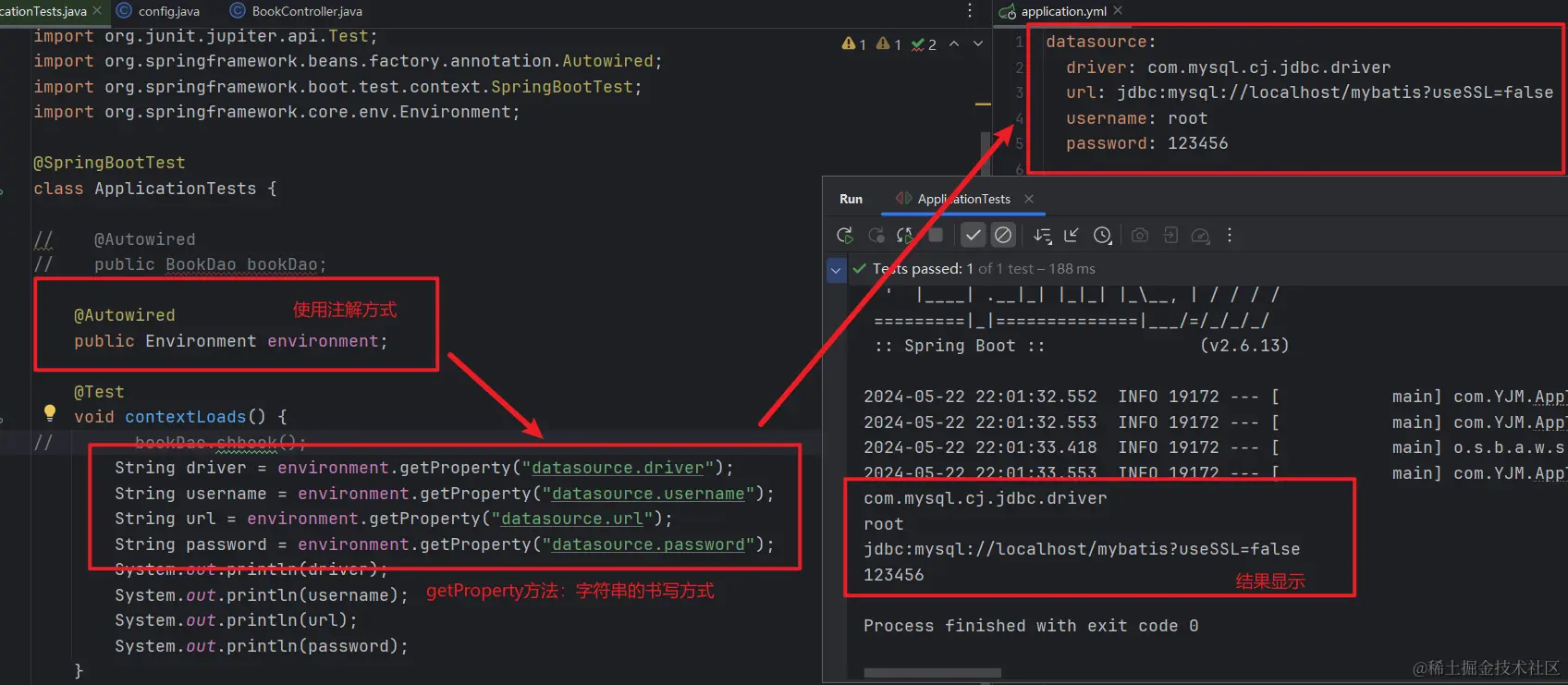Toggle Show Passed tests filter

[973, 236]
